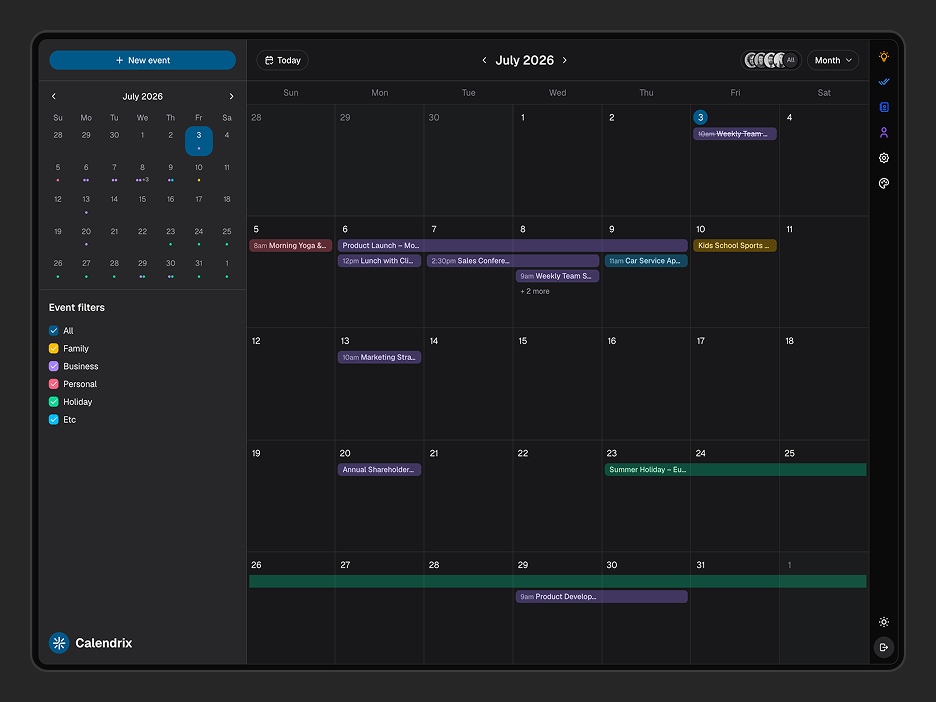Click the purple person profile icon
The width and height of the screenshot is (936, 702).
[x=883, y=133]
